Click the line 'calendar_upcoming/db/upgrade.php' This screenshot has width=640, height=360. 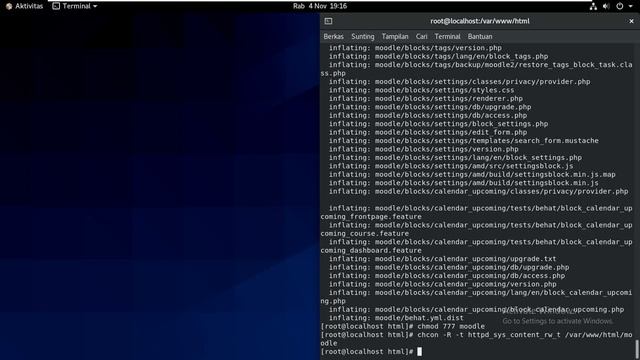click(x=449, y=267)
